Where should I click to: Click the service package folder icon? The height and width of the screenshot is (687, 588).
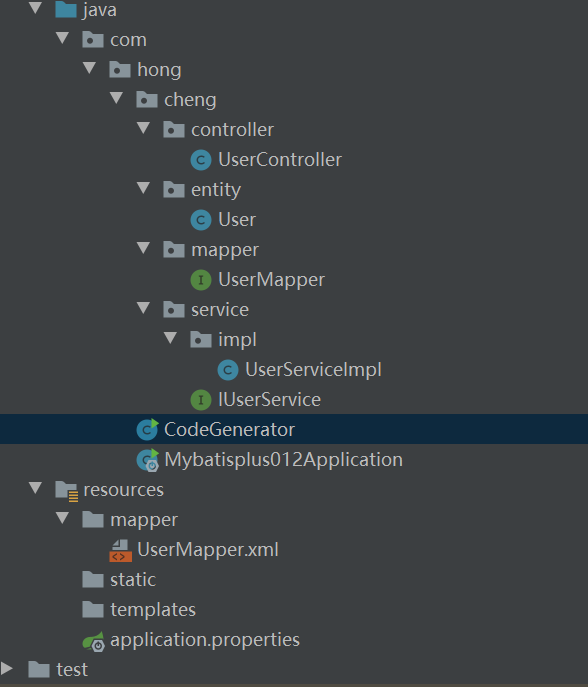[x=174, y=310]
